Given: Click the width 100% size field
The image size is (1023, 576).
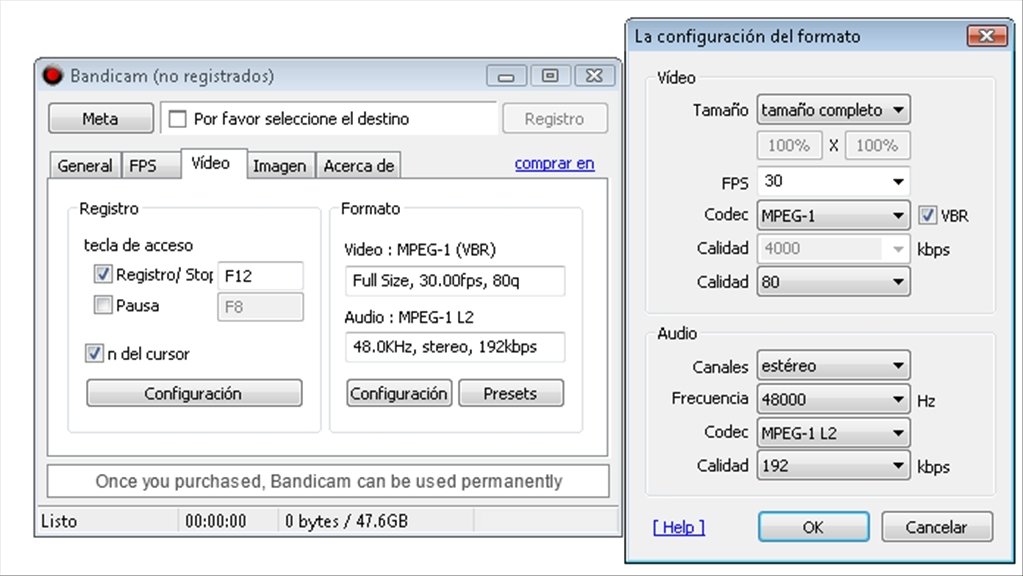Looking at the screenshot, I should (x=789, y=145).
